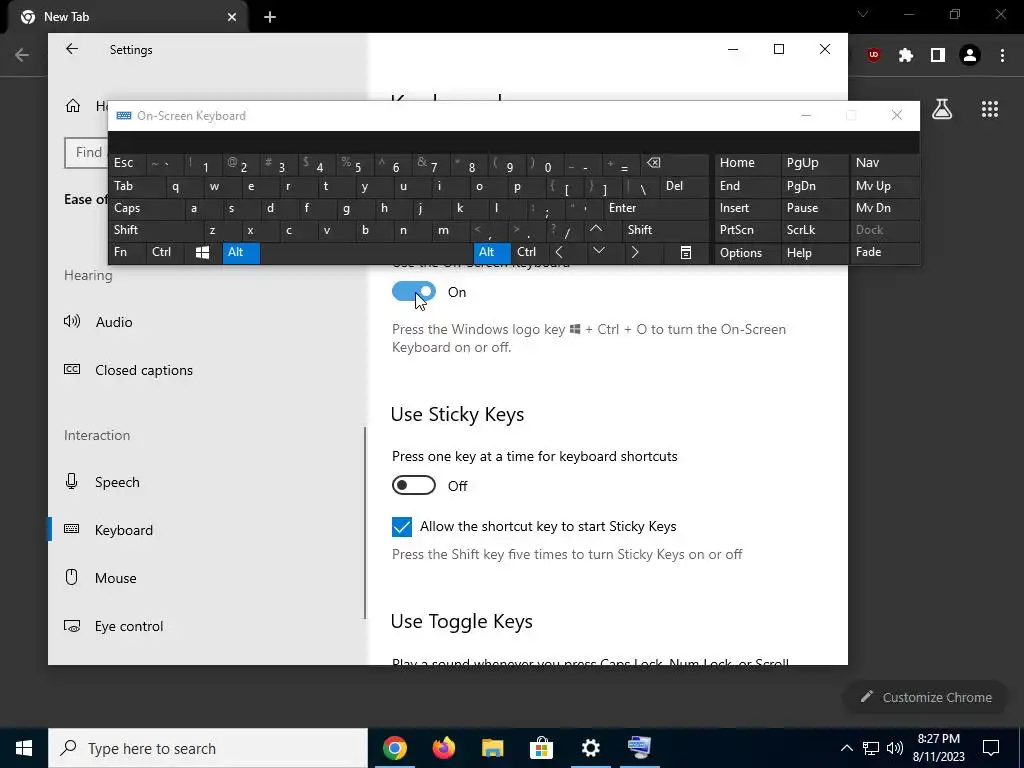This screenshot has width=1024, height=768.
Task: Enable the Sticky Keys toggle
Action: 413,485
